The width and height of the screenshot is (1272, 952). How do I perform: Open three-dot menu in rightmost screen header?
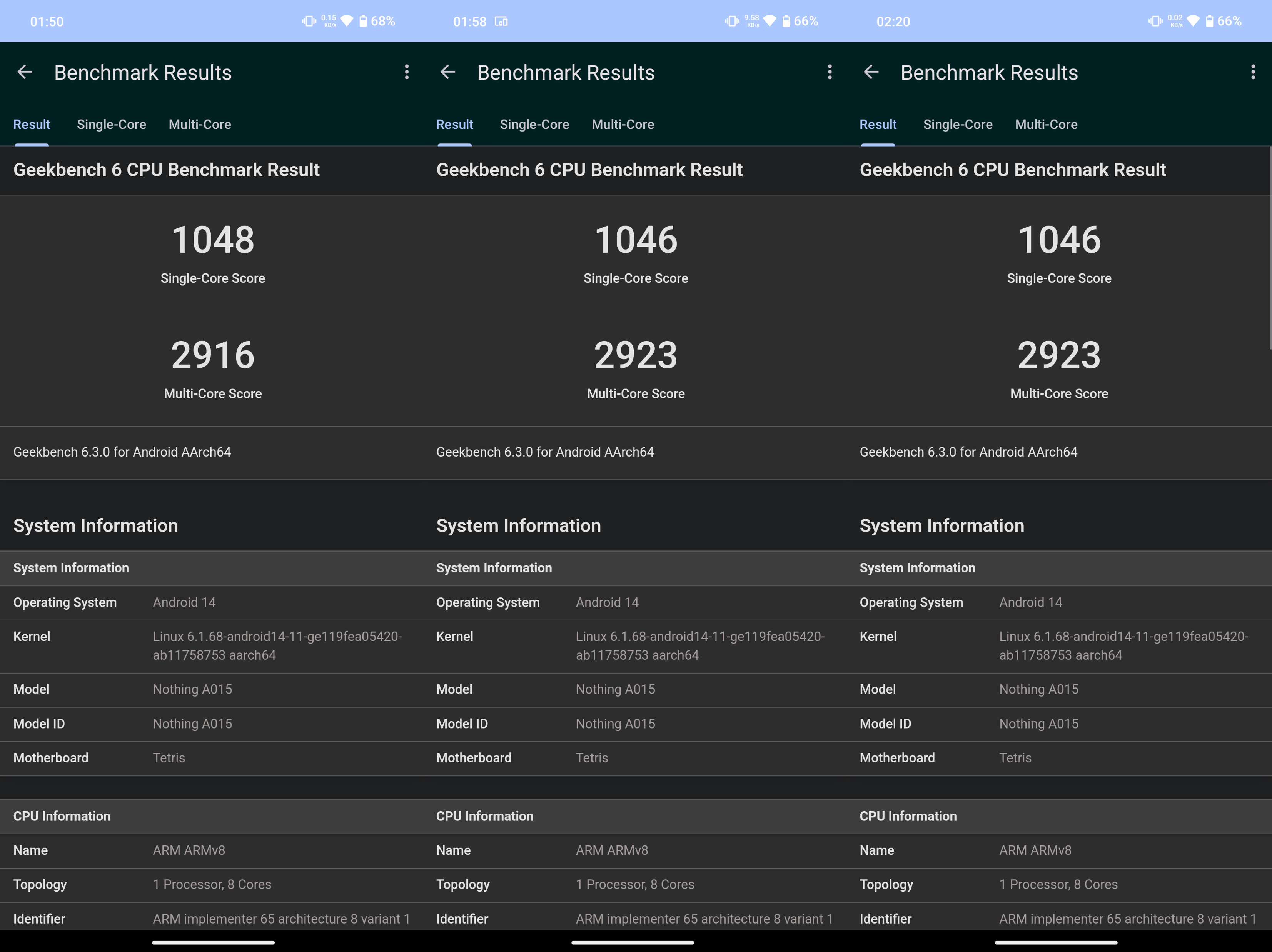point(1253,72)
